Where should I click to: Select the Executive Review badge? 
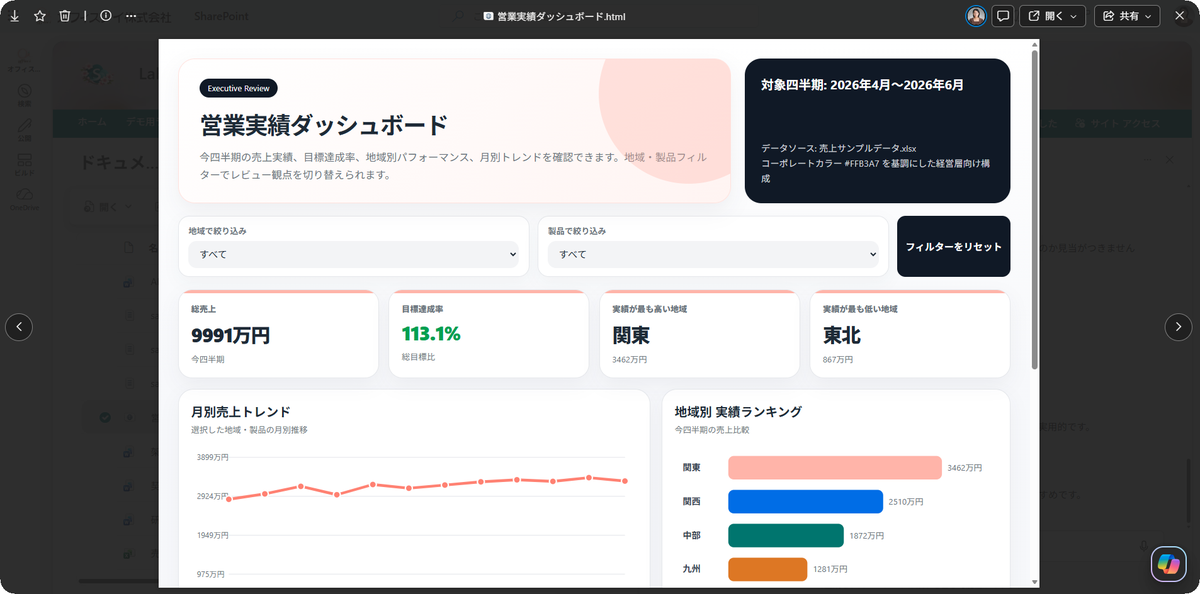pos(238,88)
